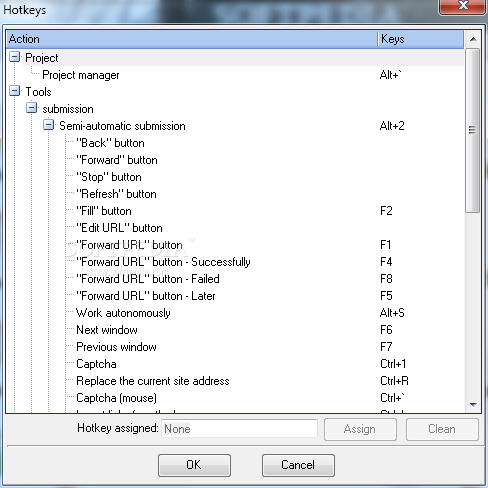The image size is (488, 488).
Task: Click the Ctrl+R hotkey value
Action: coord(394,381)
